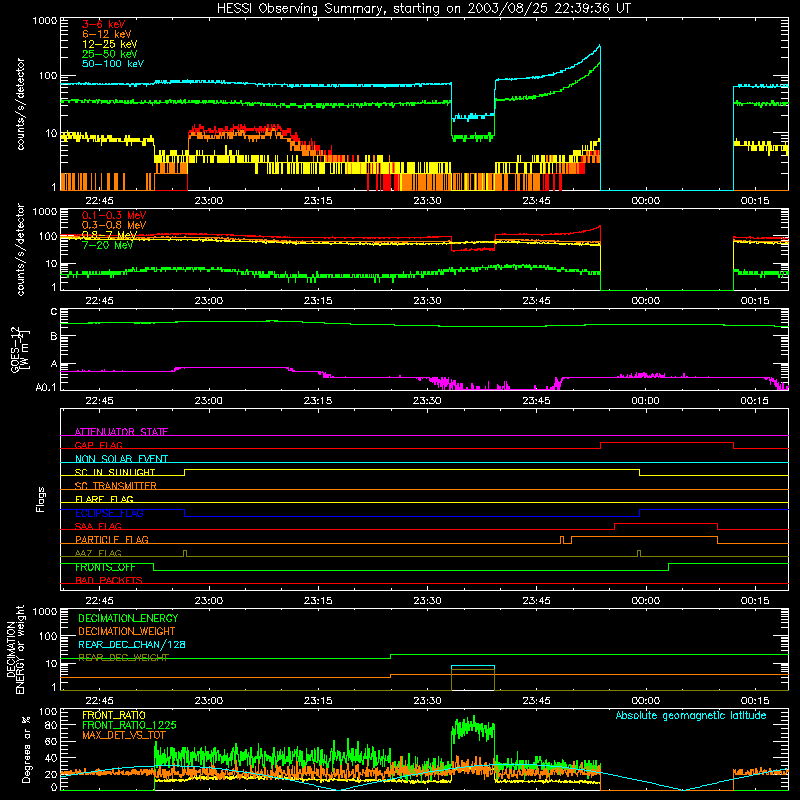Click the Absolute geomagnetic latitude label
Viewport: 800px width, 800px height.
point(691,715)
